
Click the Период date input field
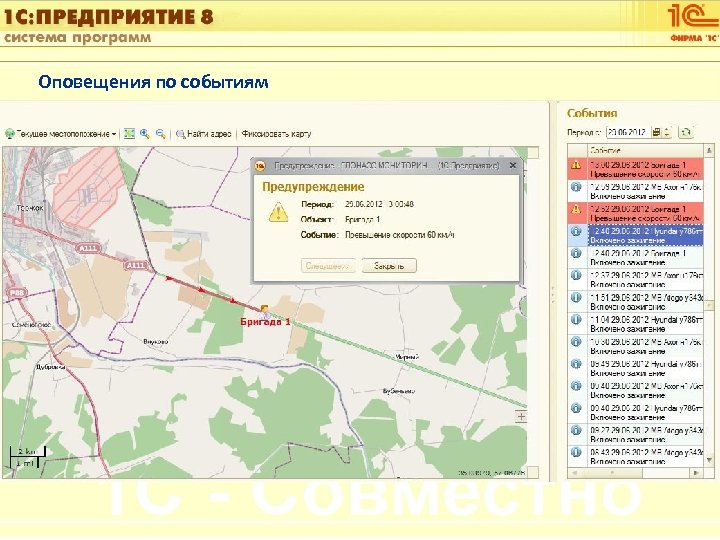627,132
